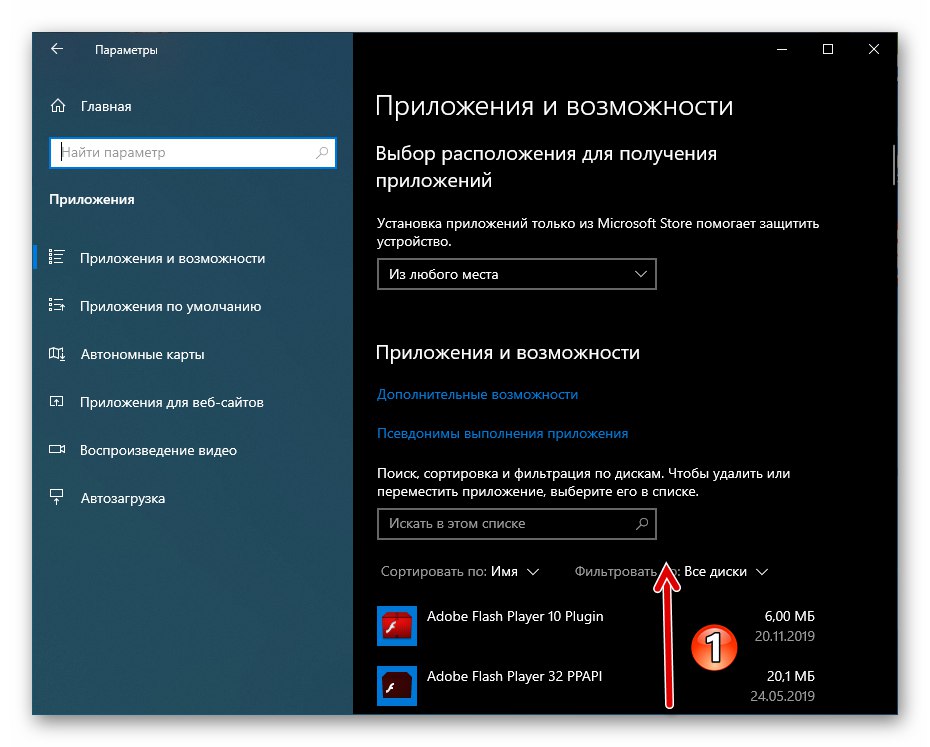
Task: Open Псевдонимы выполнения приложения link
Action: point(502,434)
